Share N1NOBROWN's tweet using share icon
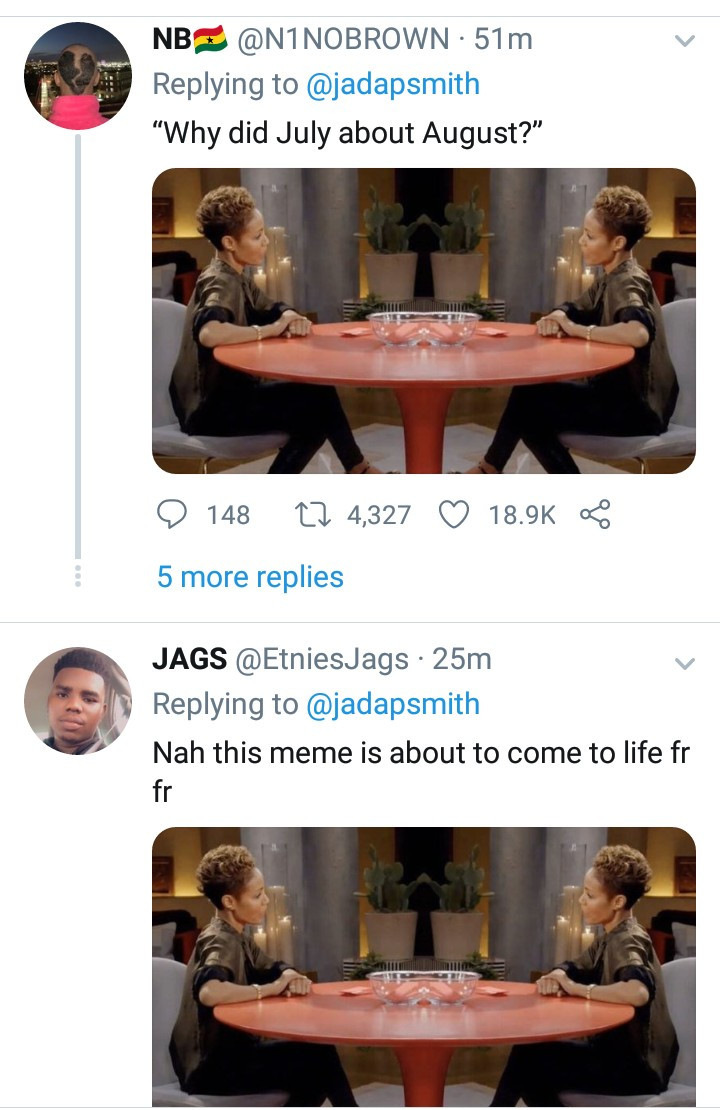720x1110 pixels. point(594,515)
